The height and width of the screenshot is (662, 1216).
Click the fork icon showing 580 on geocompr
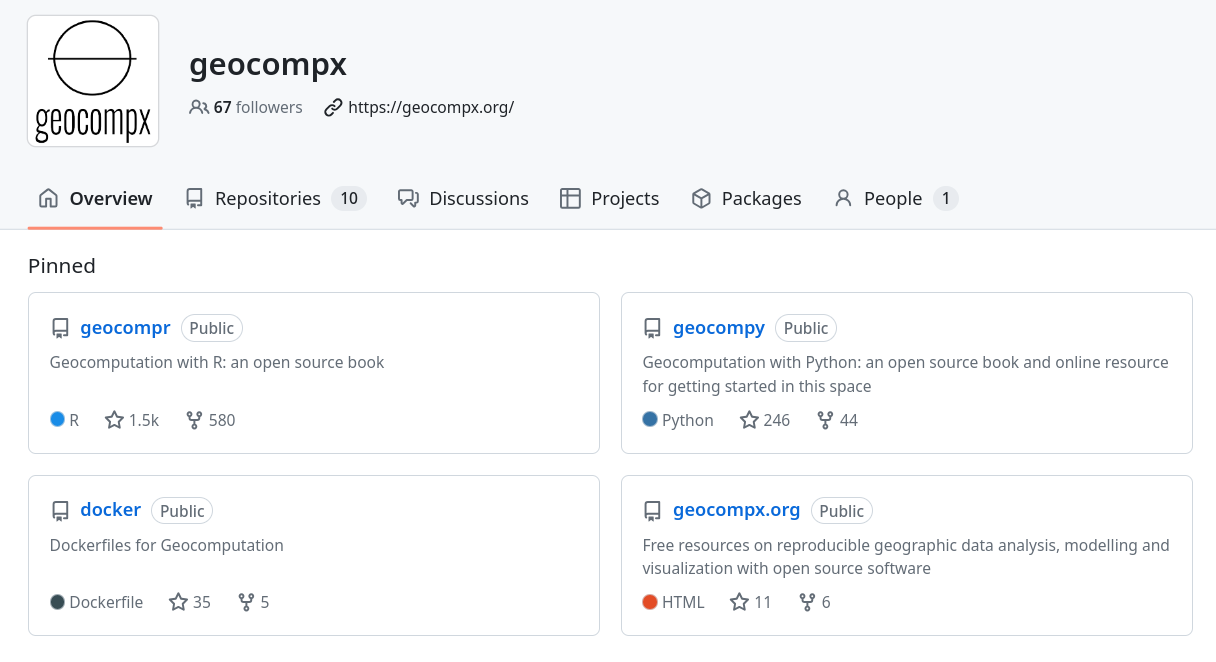coord(195,420)
